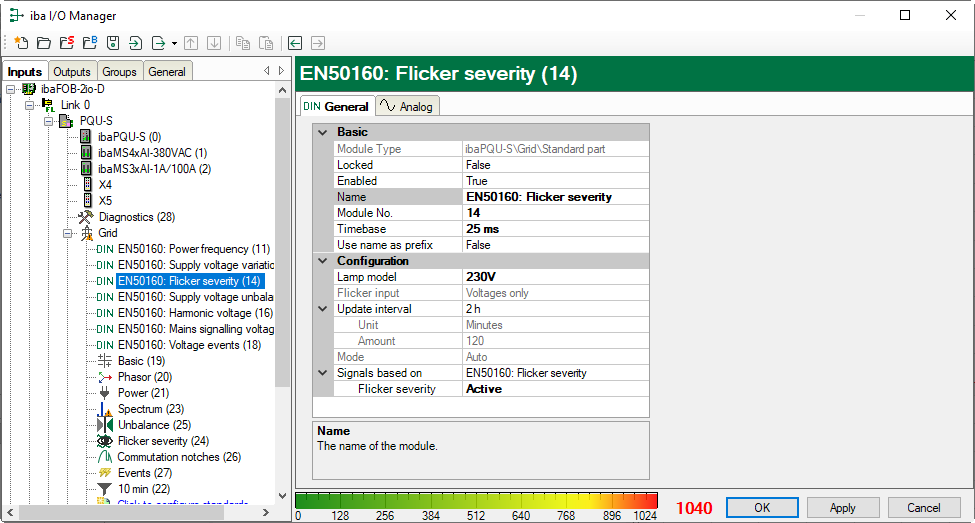Toggle the Enabled property value True

555,181
